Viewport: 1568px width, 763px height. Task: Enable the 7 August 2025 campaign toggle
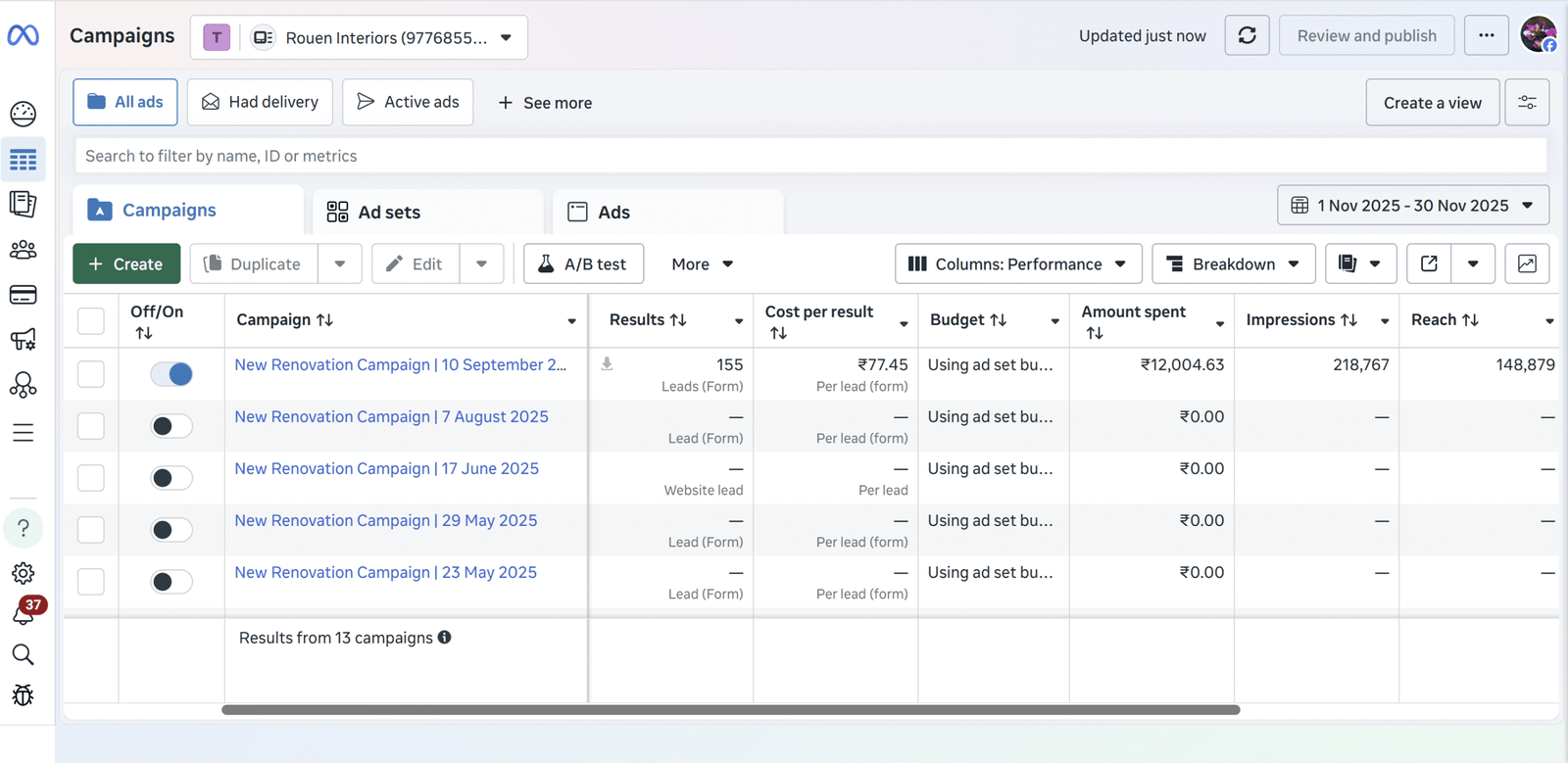[171, 426]
